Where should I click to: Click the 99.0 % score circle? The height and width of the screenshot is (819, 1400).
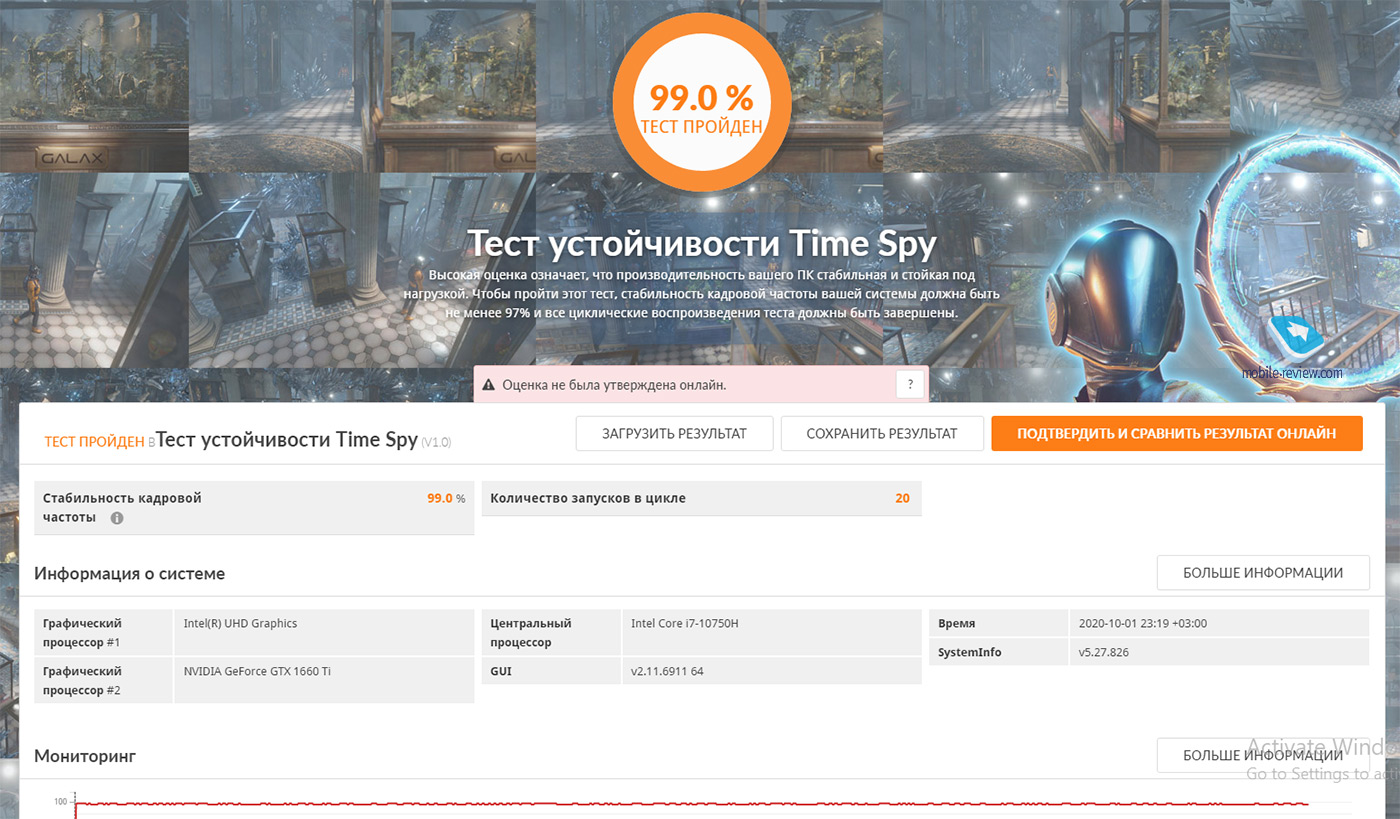701,102
